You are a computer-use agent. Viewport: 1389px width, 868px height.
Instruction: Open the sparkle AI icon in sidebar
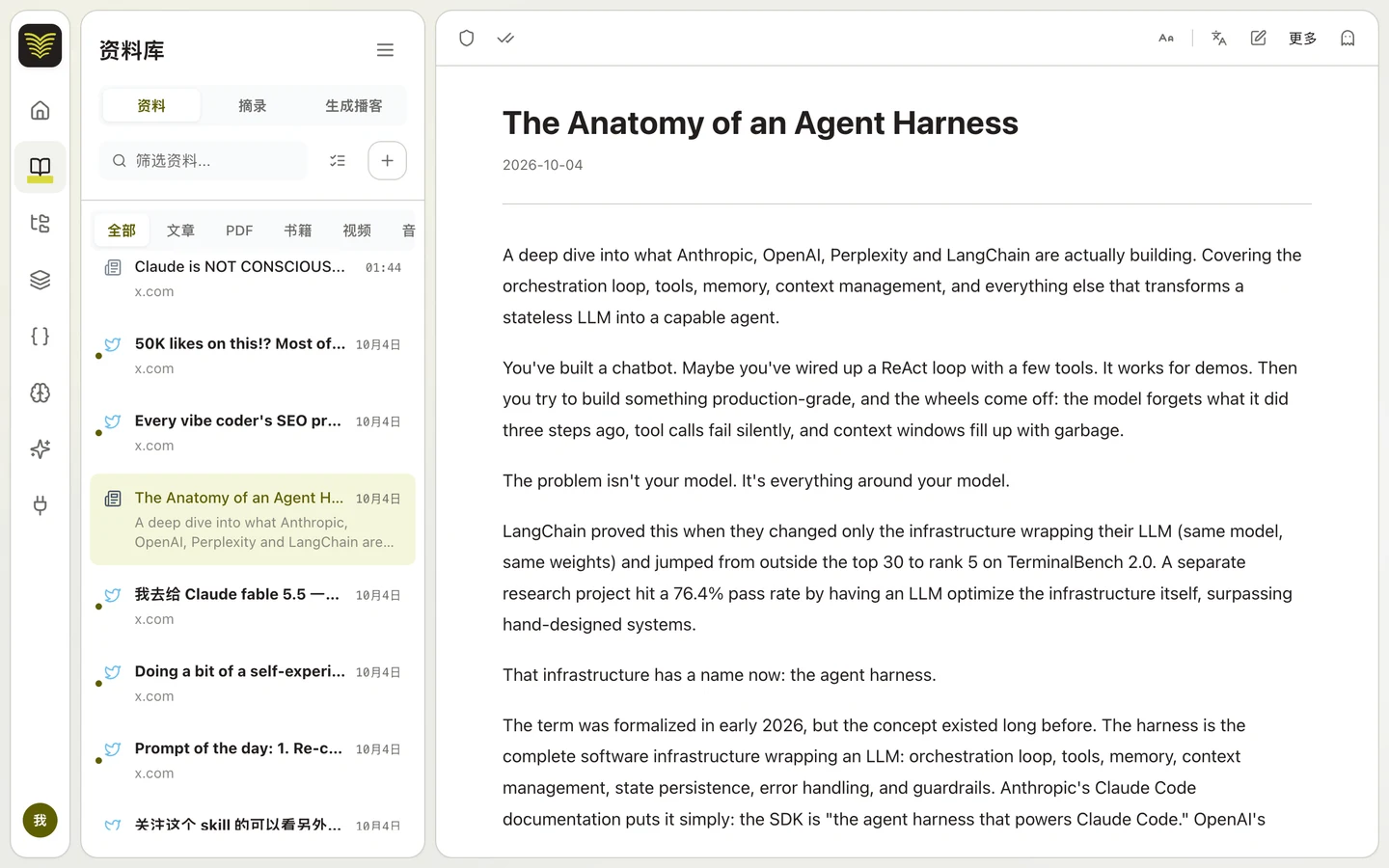click(40, 448)
